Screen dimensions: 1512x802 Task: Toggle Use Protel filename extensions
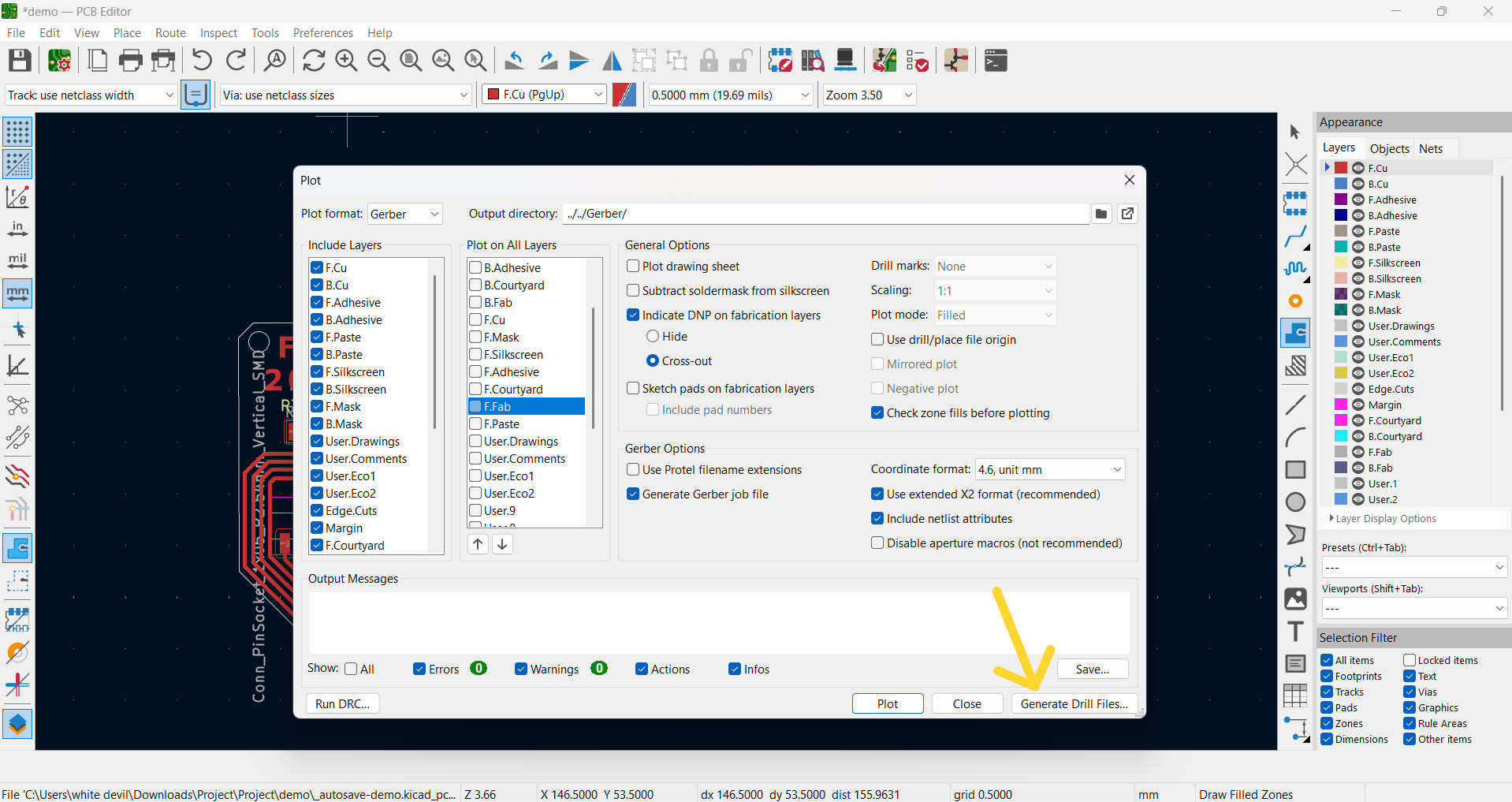pyautogui.click(x=633, y=469)
